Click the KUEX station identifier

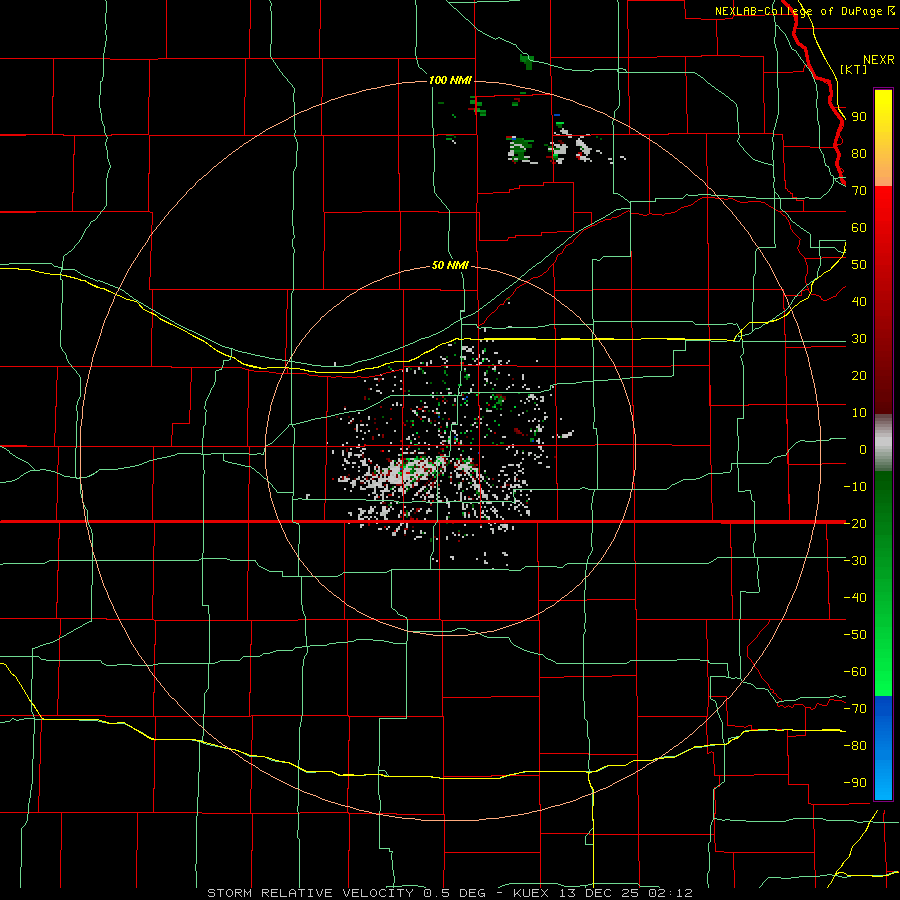coord(531,893)
